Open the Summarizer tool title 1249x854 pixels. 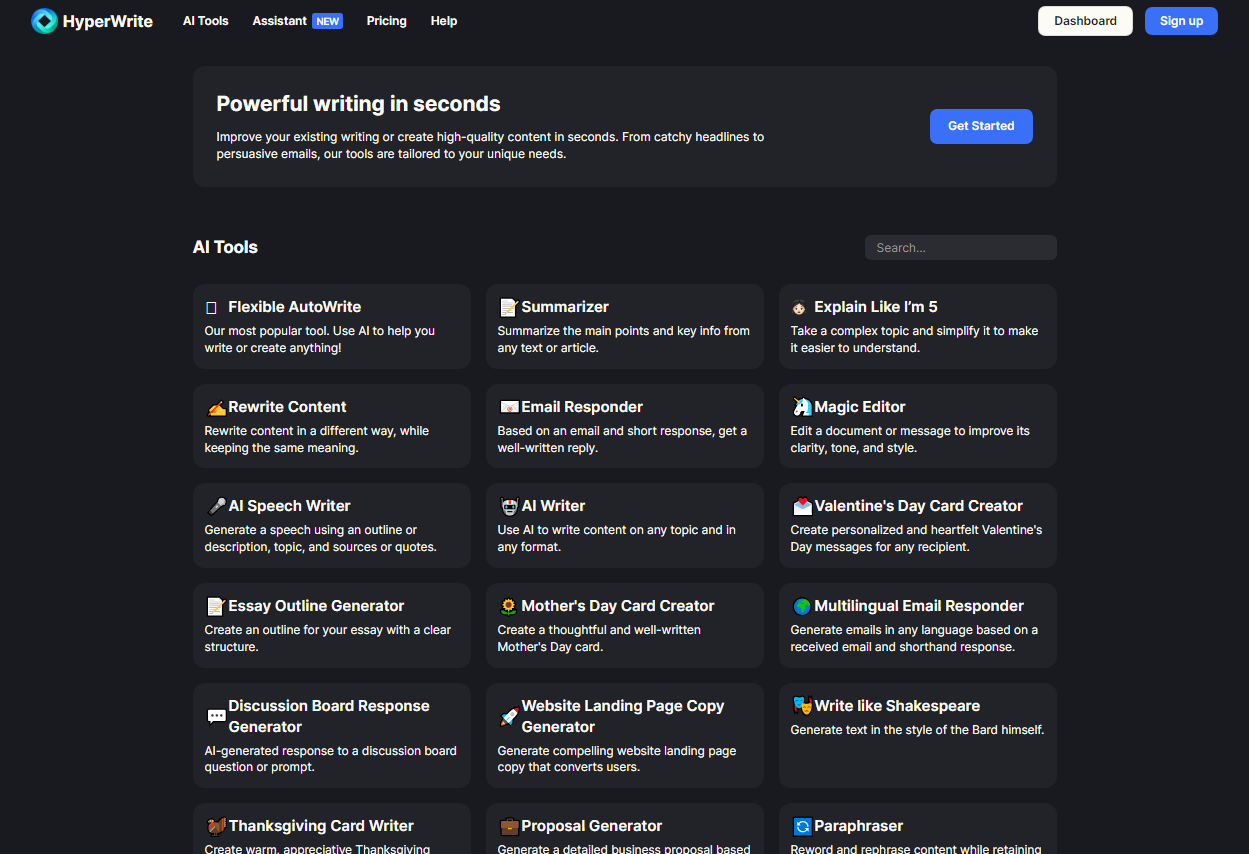click(565, 307)
